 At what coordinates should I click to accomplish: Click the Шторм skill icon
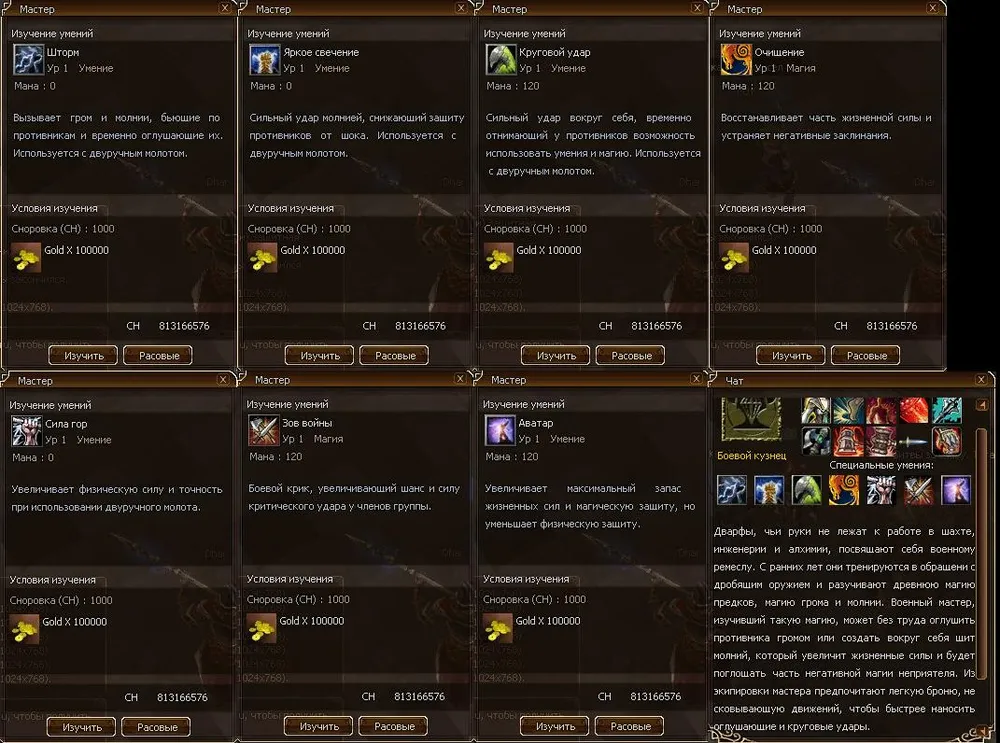pos(28,60)
